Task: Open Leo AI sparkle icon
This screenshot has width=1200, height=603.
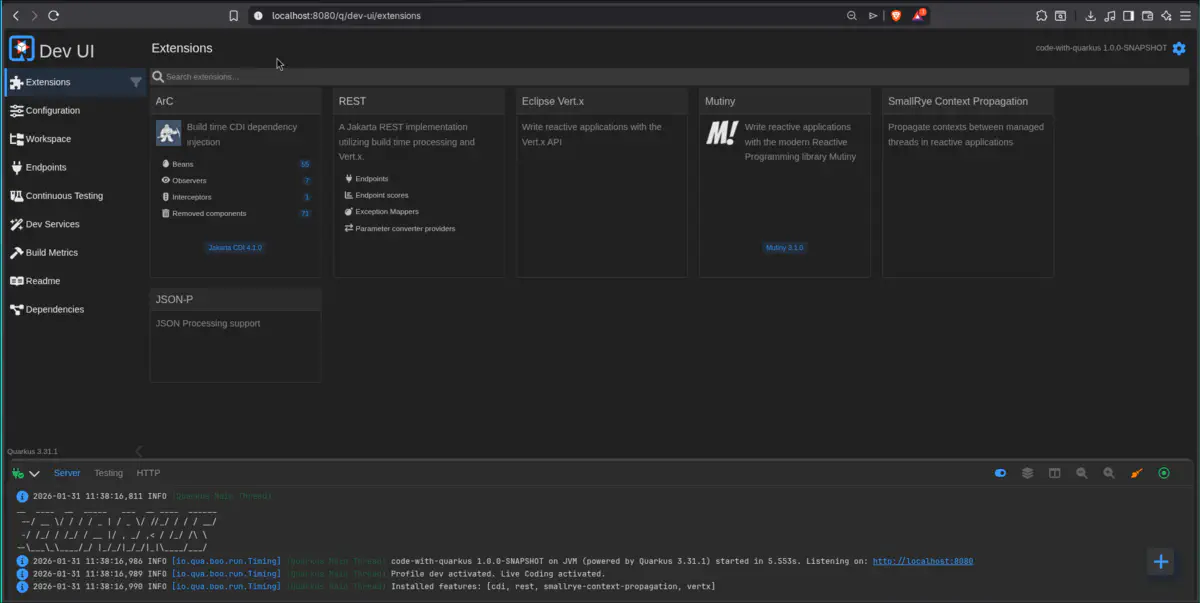Action: [1166, 16]
